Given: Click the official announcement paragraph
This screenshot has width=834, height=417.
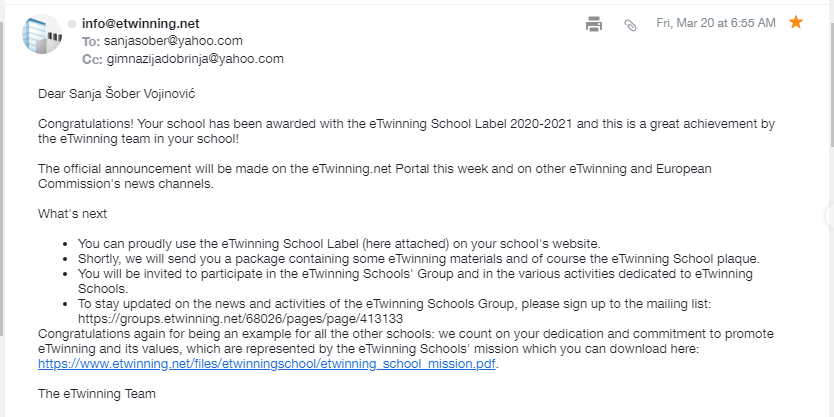Looking at the screenshot, I should point(374,176).
